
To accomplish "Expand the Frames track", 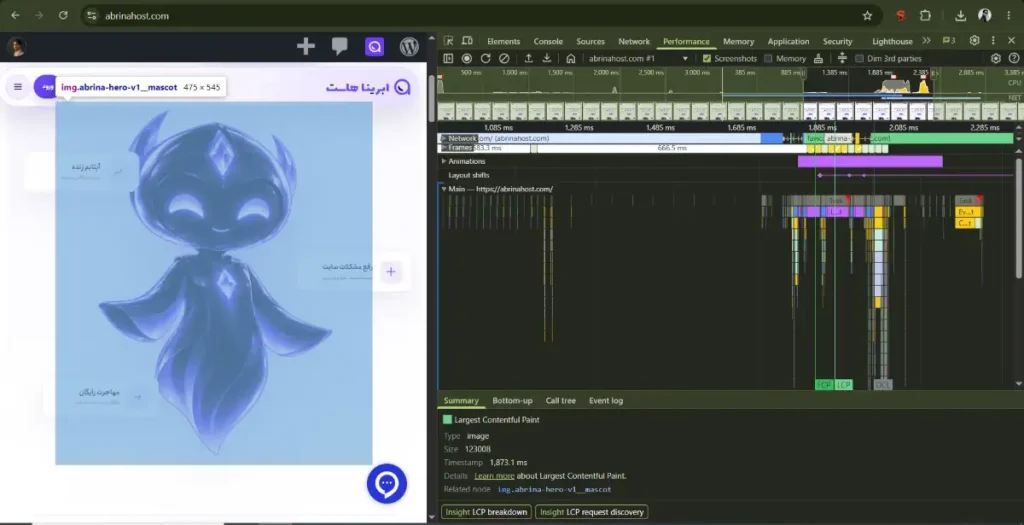I will pyautogui.click(x=444, y=148).
